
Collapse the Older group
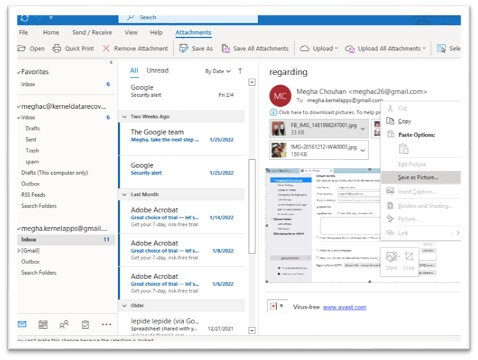(x=124, y=305)
